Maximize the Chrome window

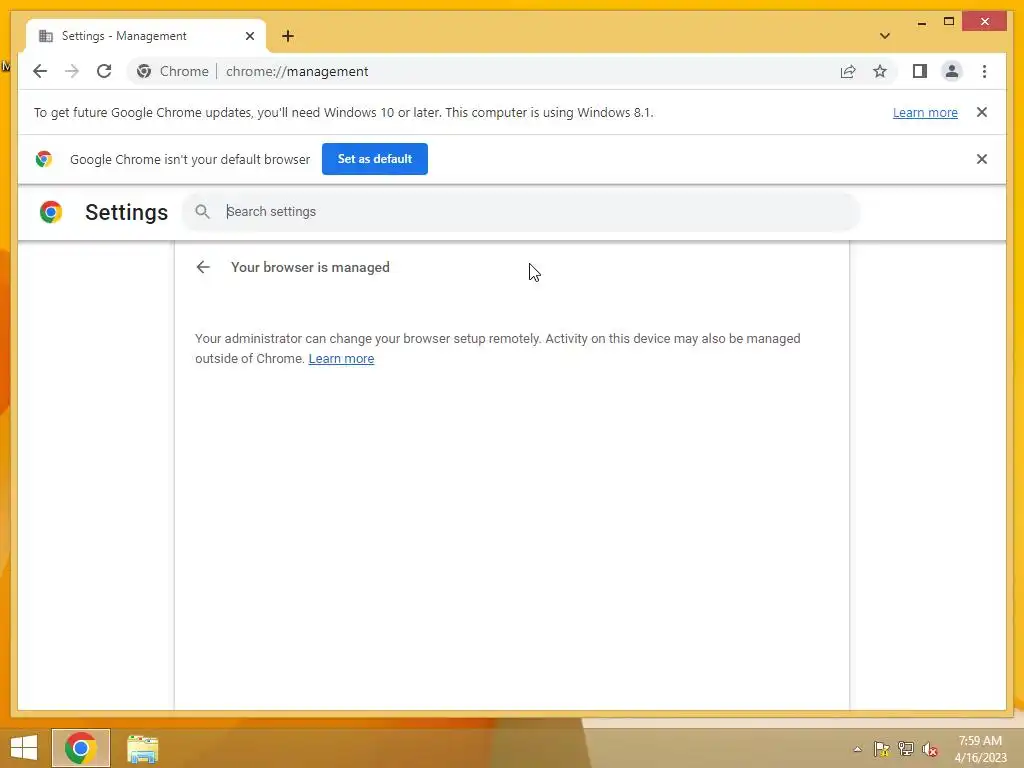coord(949,22)
